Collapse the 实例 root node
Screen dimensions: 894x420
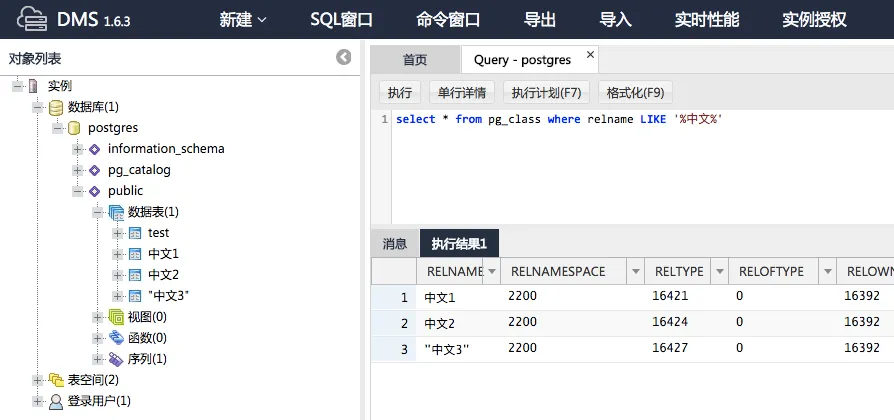(x=17, y=86)
